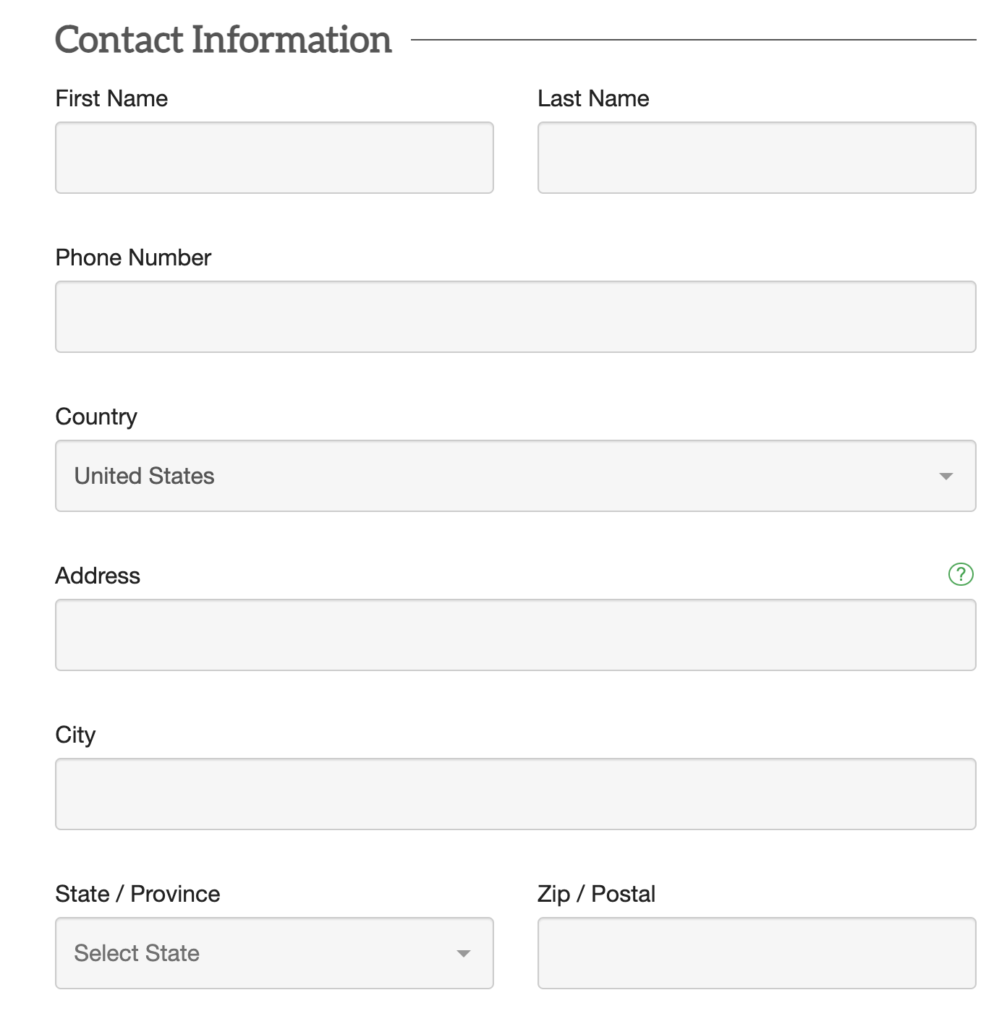Click the Address label text
Viewport: 1007px width, 1024px height.
[98, 576]
